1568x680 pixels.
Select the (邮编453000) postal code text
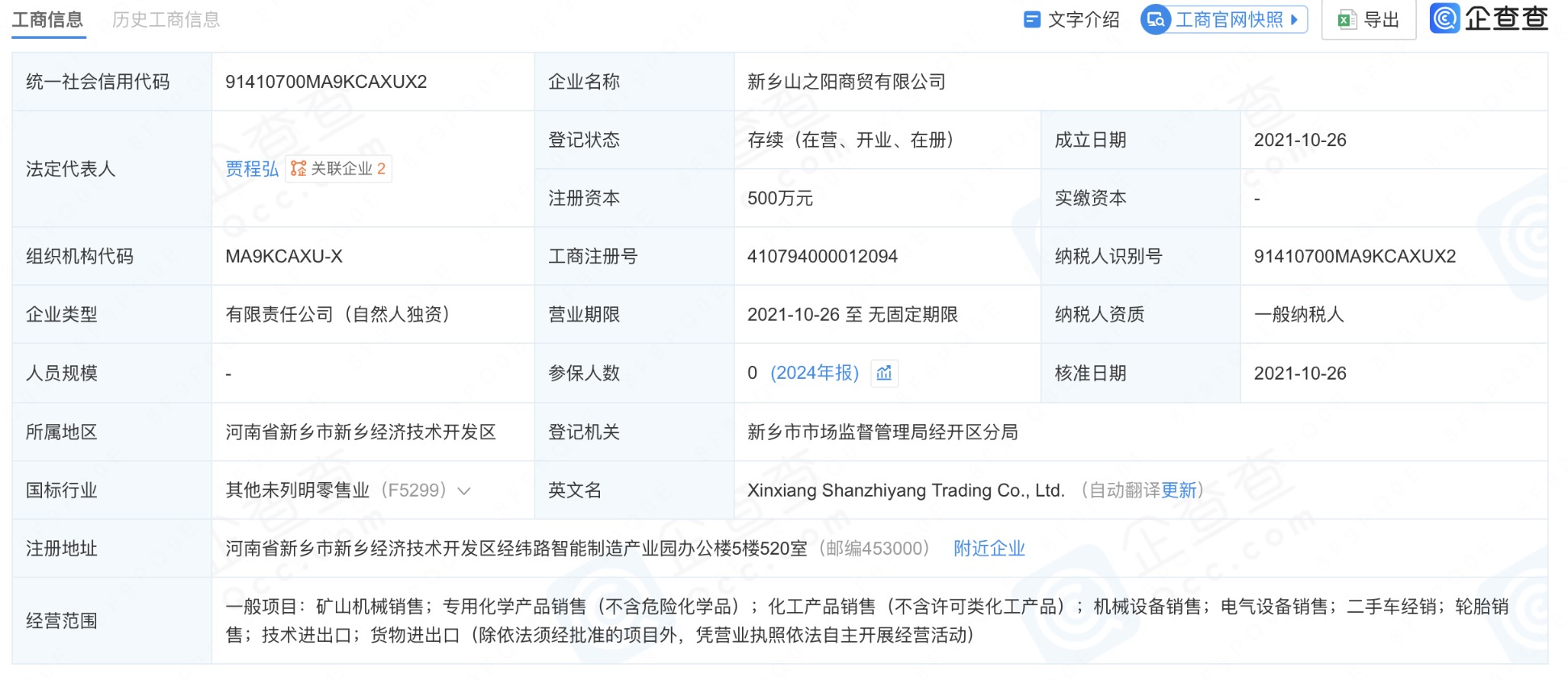click(x=874, y=549)
